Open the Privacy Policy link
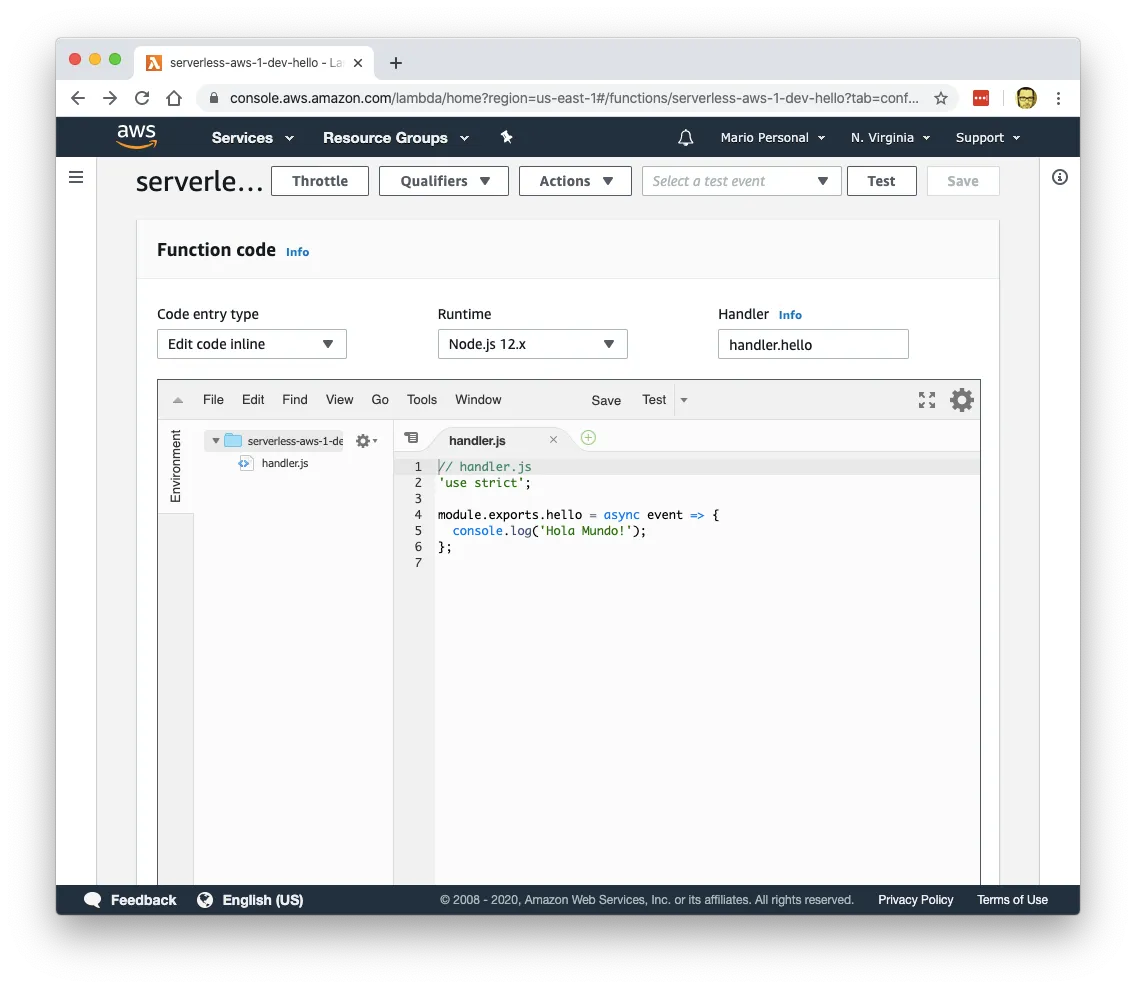The image size is (1136, 989). click(916, 900)
